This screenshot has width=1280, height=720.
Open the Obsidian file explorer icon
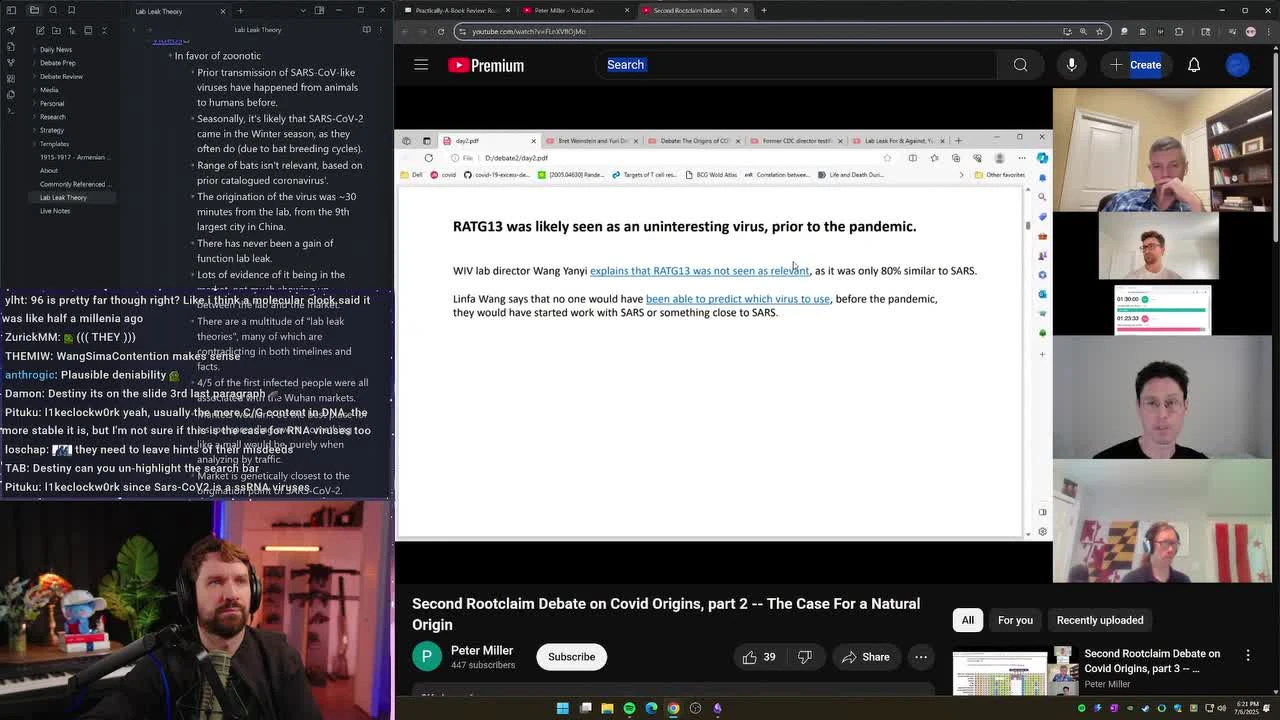click(34, 10)
